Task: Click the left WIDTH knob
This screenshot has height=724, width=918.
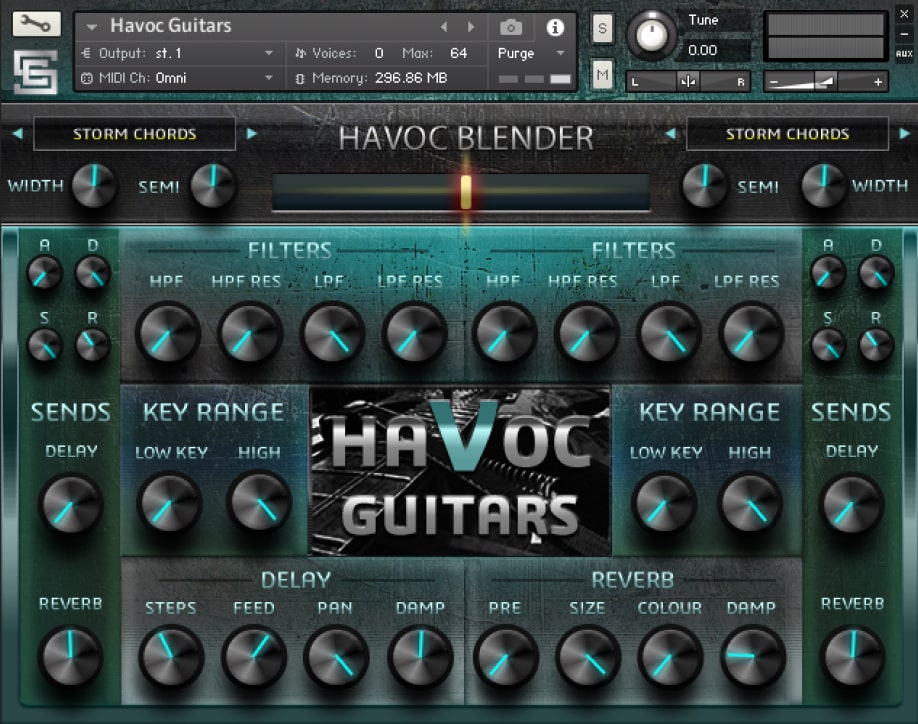Action: [x=94, y=185]
